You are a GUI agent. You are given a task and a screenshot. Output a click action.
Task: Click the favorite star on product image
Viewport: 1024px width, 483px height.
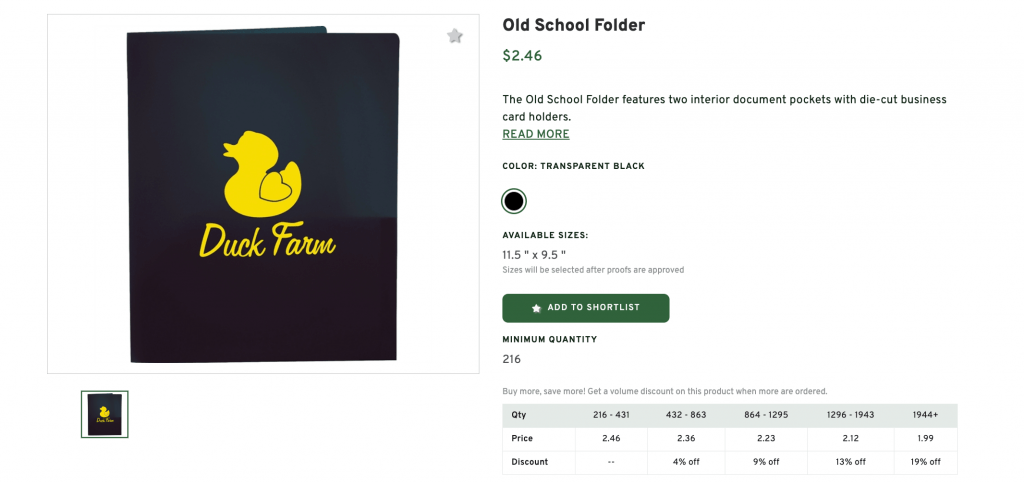pyautogui.click(x=455, y=36)
